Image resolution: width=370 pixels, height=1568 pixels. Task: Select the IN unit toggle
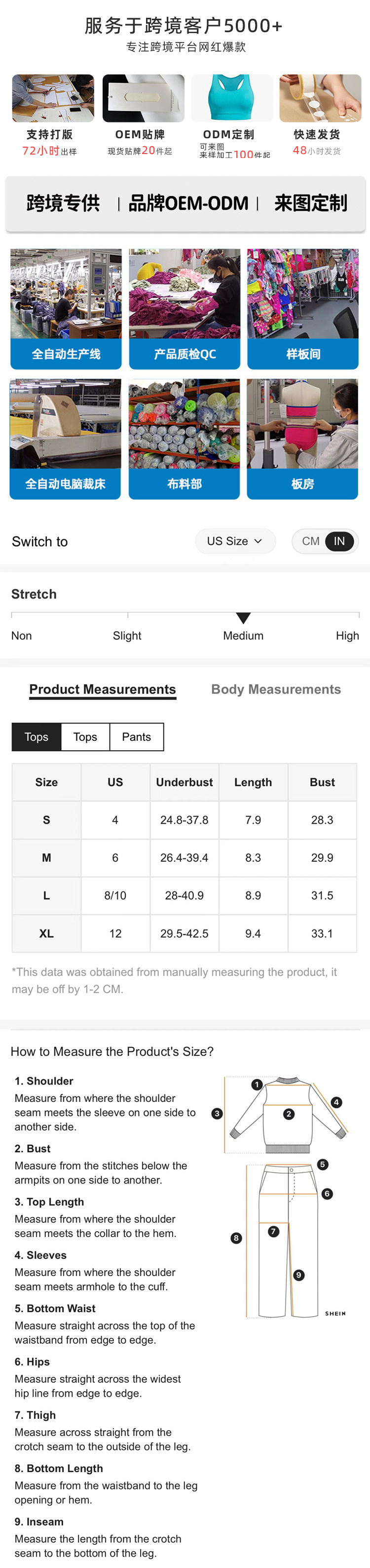pos(339,541)
